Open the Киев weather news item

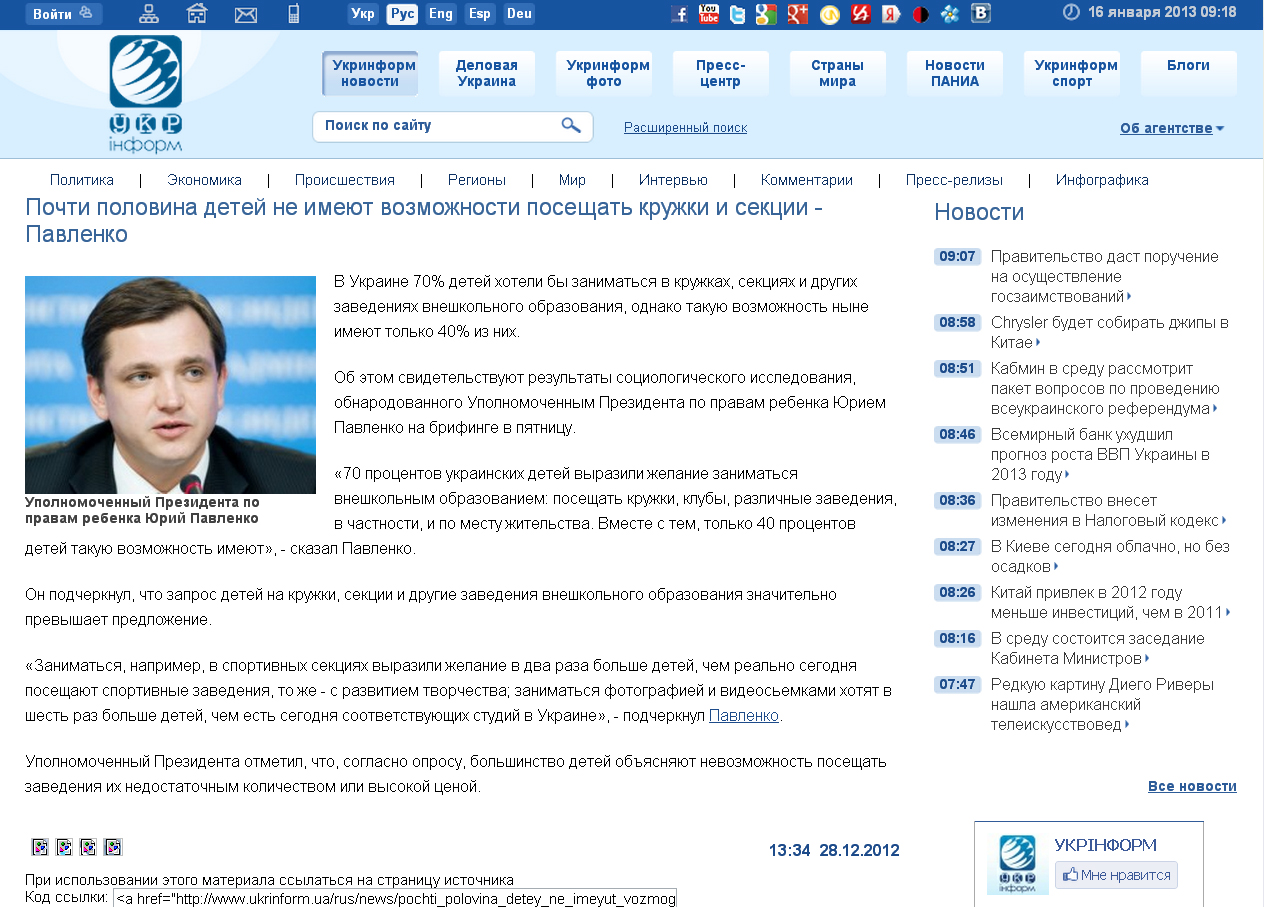pyautogui.click(x=1110, y=556)
